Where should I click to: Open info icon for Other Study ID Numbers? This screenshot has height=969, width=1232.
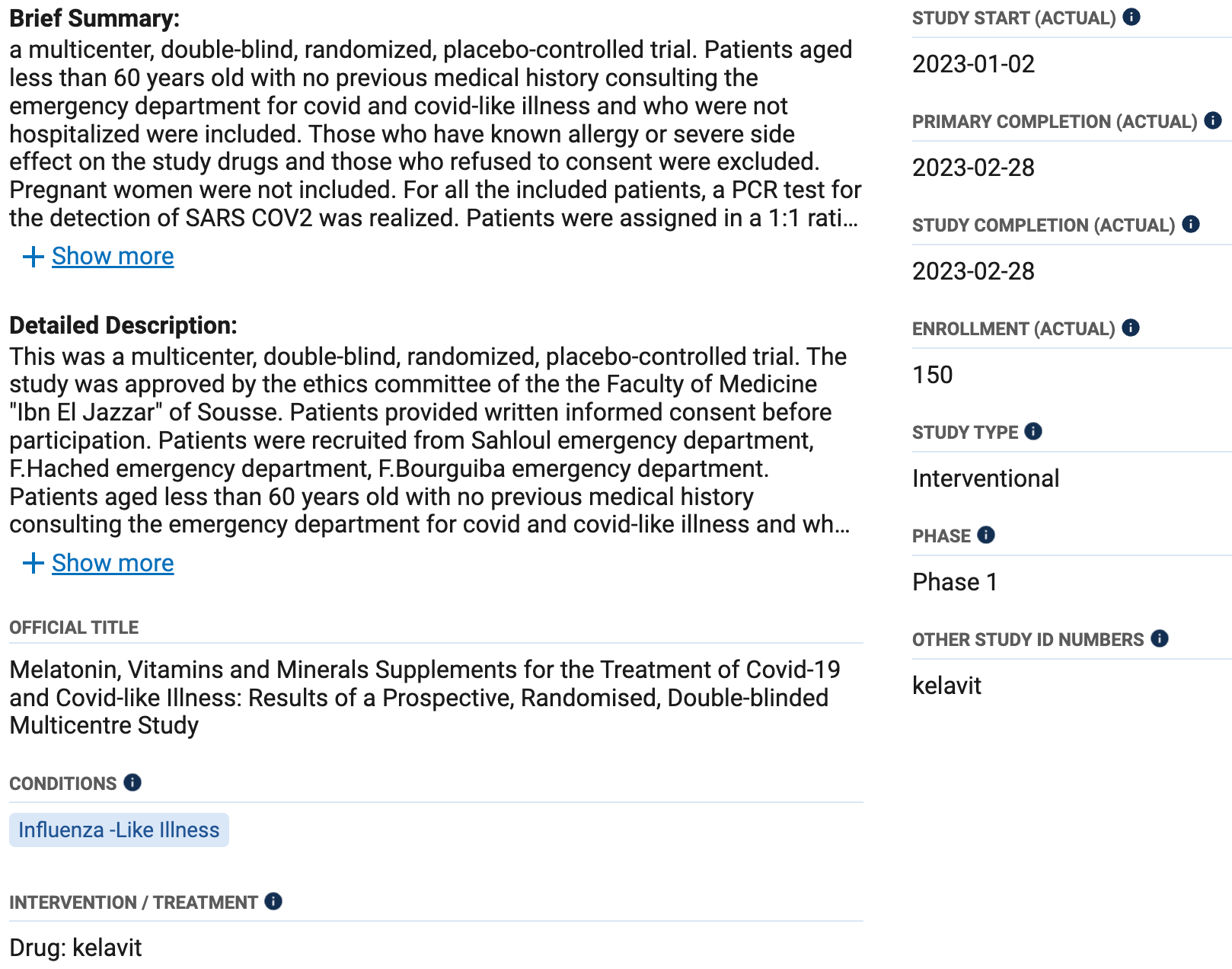pos(1160,638)
